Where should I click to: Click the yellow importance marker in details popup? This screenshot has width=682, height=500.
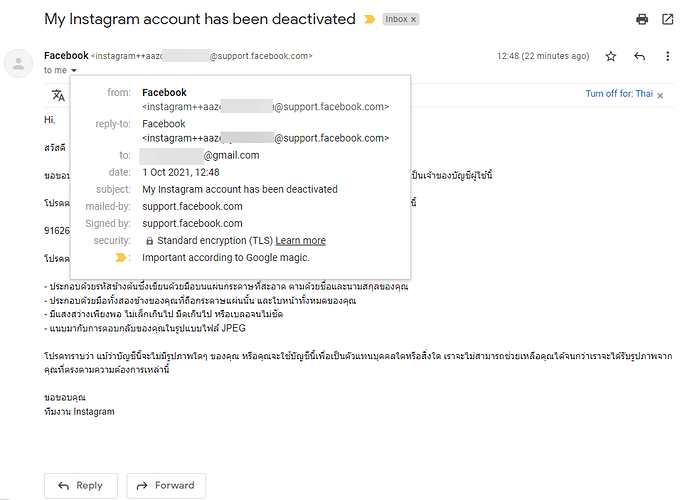(120, 258)
